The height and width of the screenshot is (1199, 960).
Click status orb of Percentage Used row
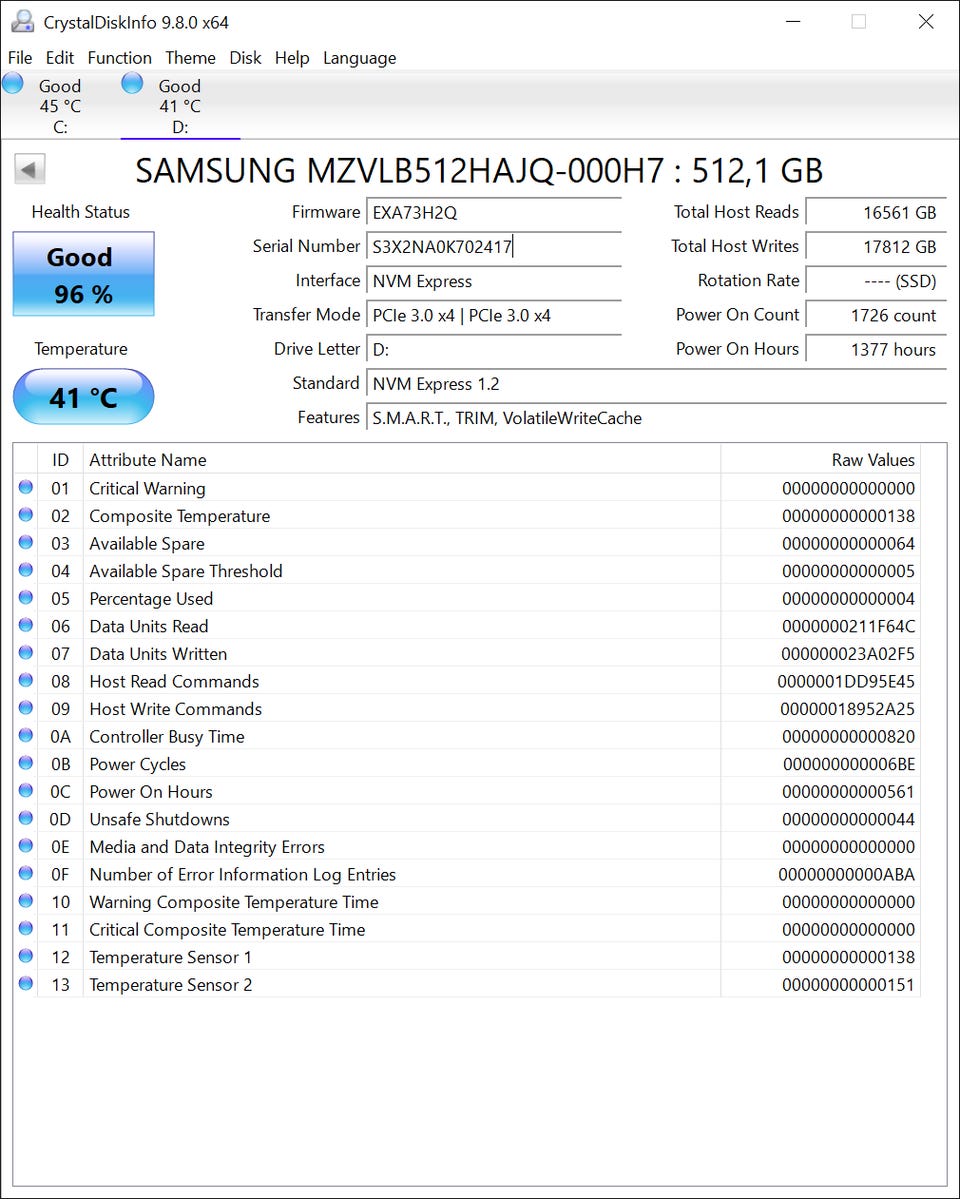[x=26, y=597]
